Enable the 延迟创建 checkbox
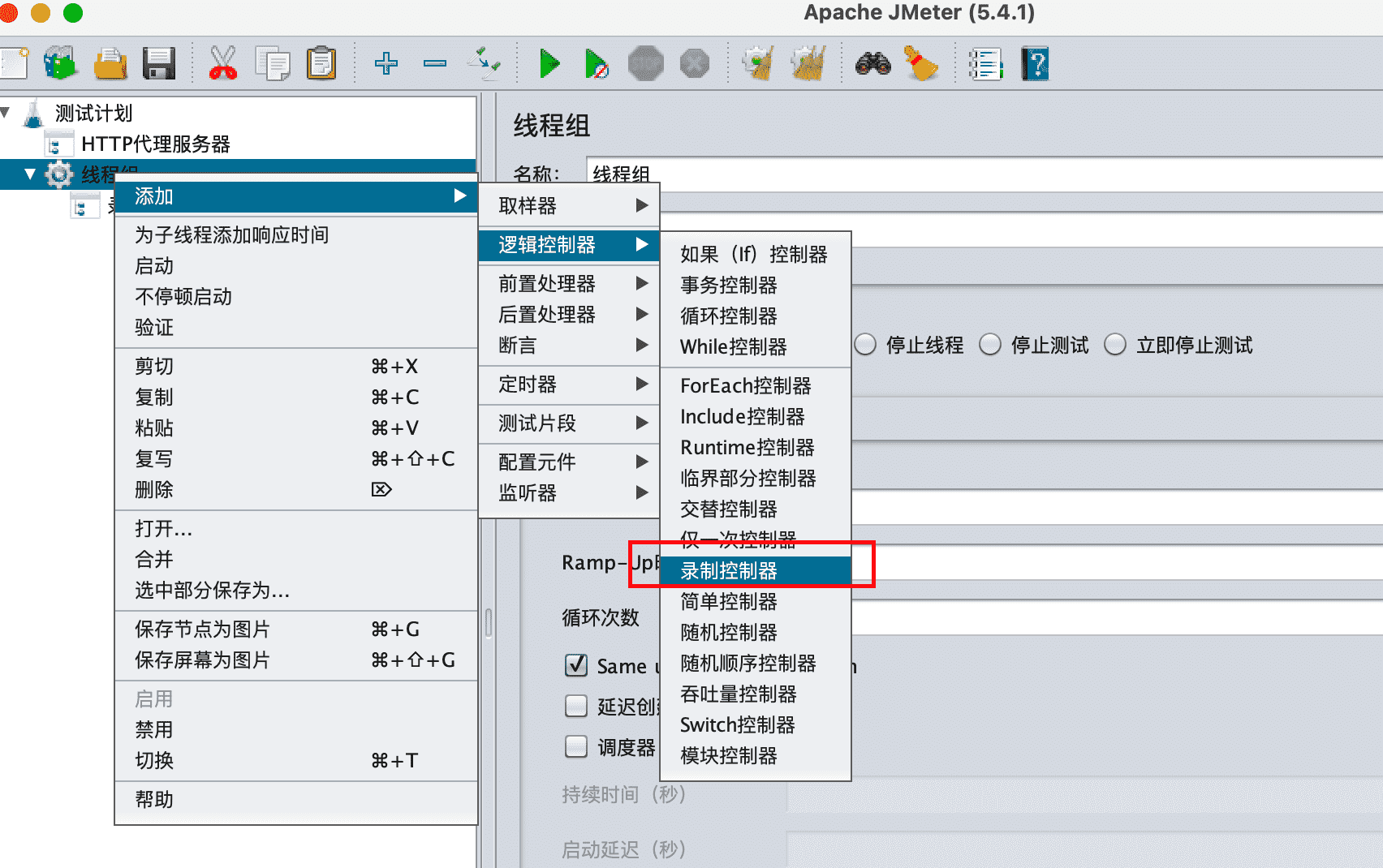The width and height of the screenshot is (1383, 868). 576,706
